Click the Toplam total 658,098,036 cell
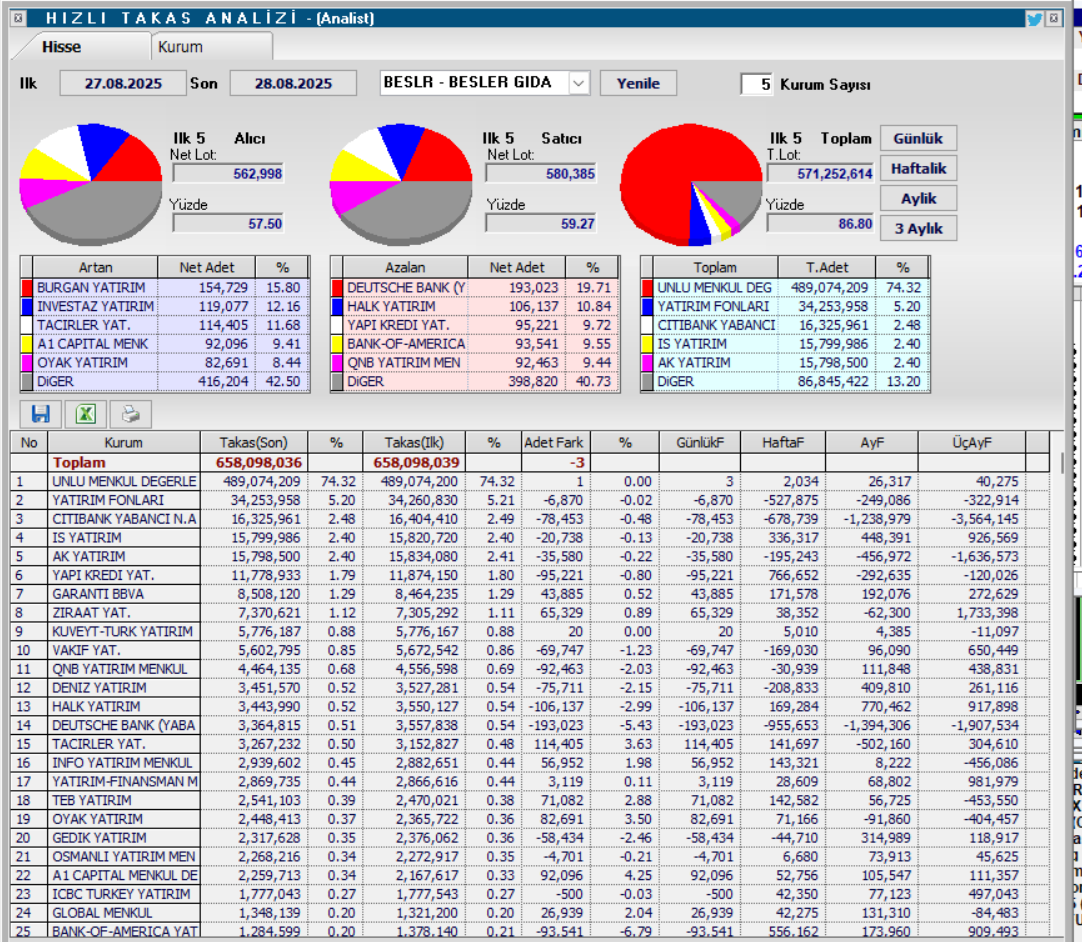 tap(254, 462)
